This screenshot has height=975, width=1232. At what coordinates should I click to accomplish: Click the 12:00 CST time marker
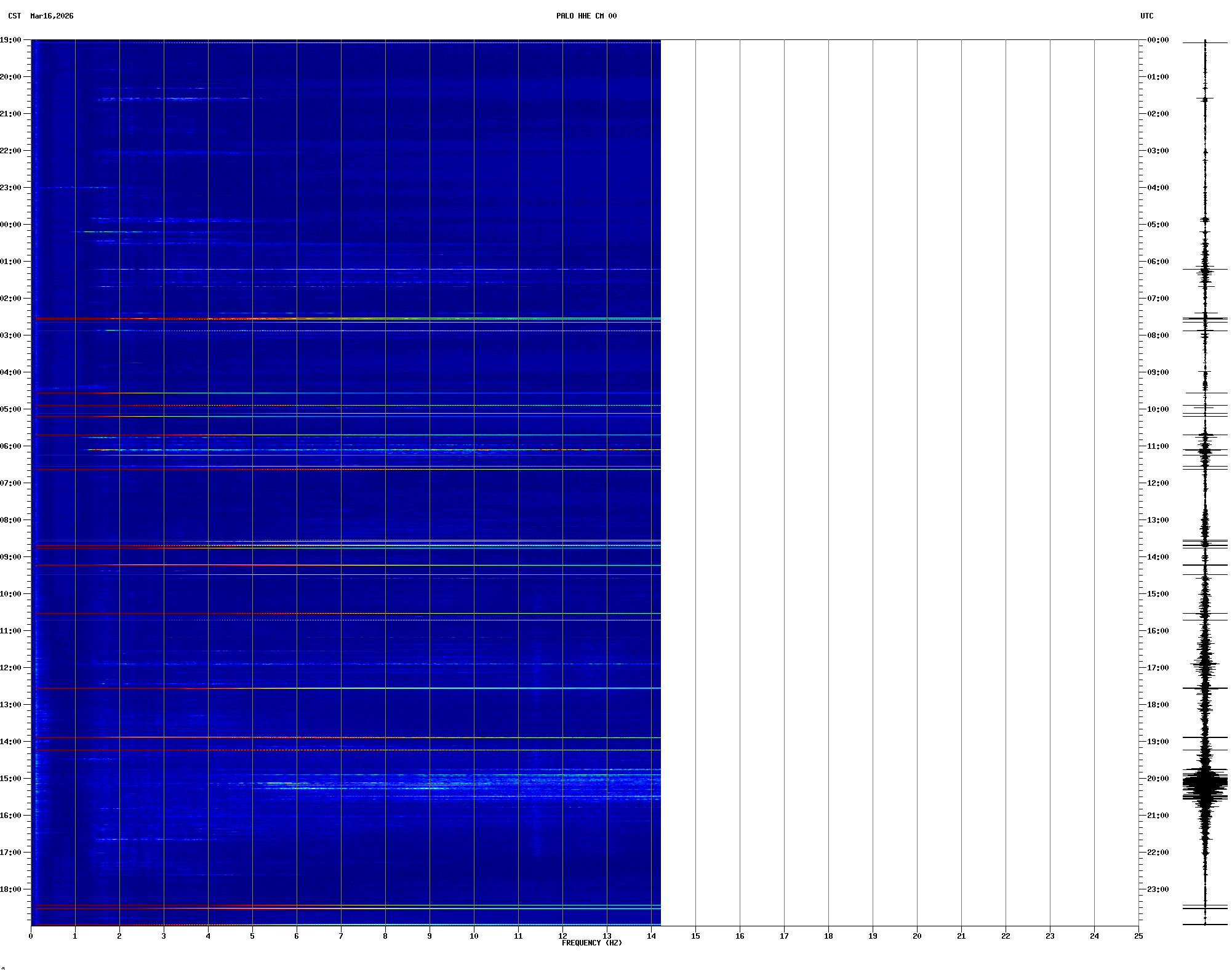click(x=10, y=668)
